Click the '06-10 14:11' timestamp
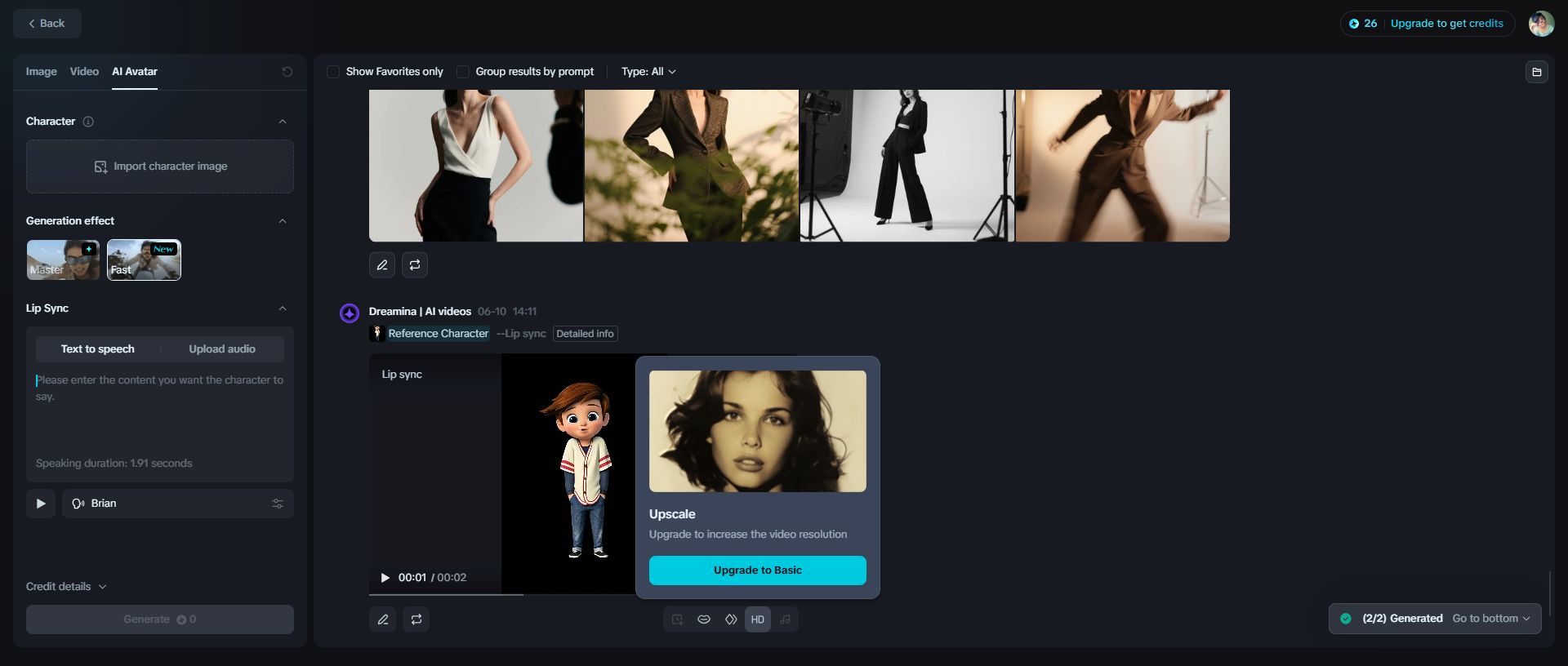Screen dimensions: 1568x666 click(507, 312)
